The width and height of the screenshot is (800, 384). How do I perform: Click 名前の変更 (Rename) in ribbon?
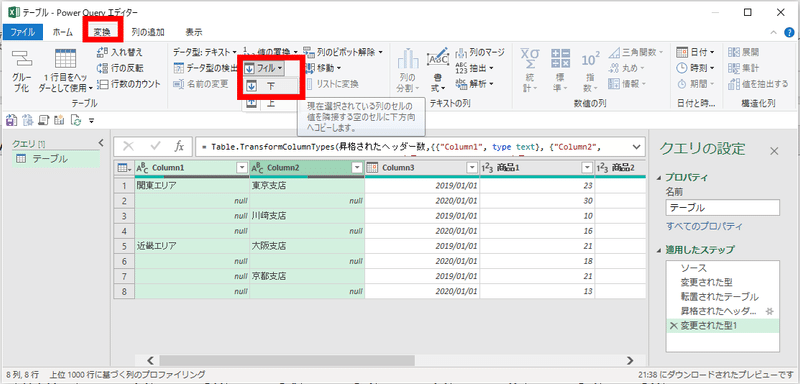coord(201,84)
